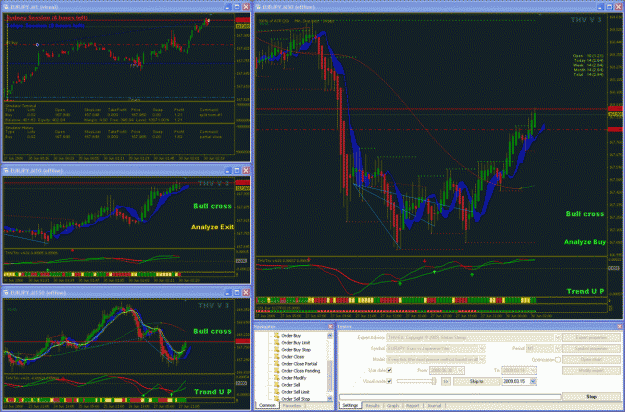625x412 pixels.
Task: Click the Bull cross label in M10 chart
Action: (212, 206)
